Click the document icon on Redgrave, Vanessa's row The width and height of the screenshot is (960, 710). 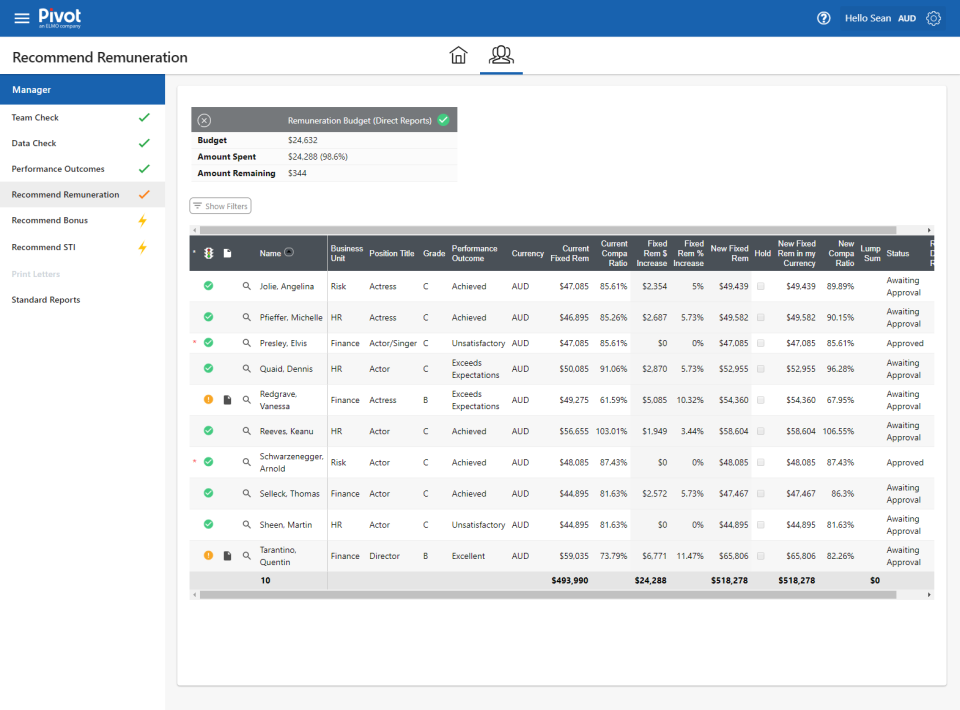click(x=227, y=399)
